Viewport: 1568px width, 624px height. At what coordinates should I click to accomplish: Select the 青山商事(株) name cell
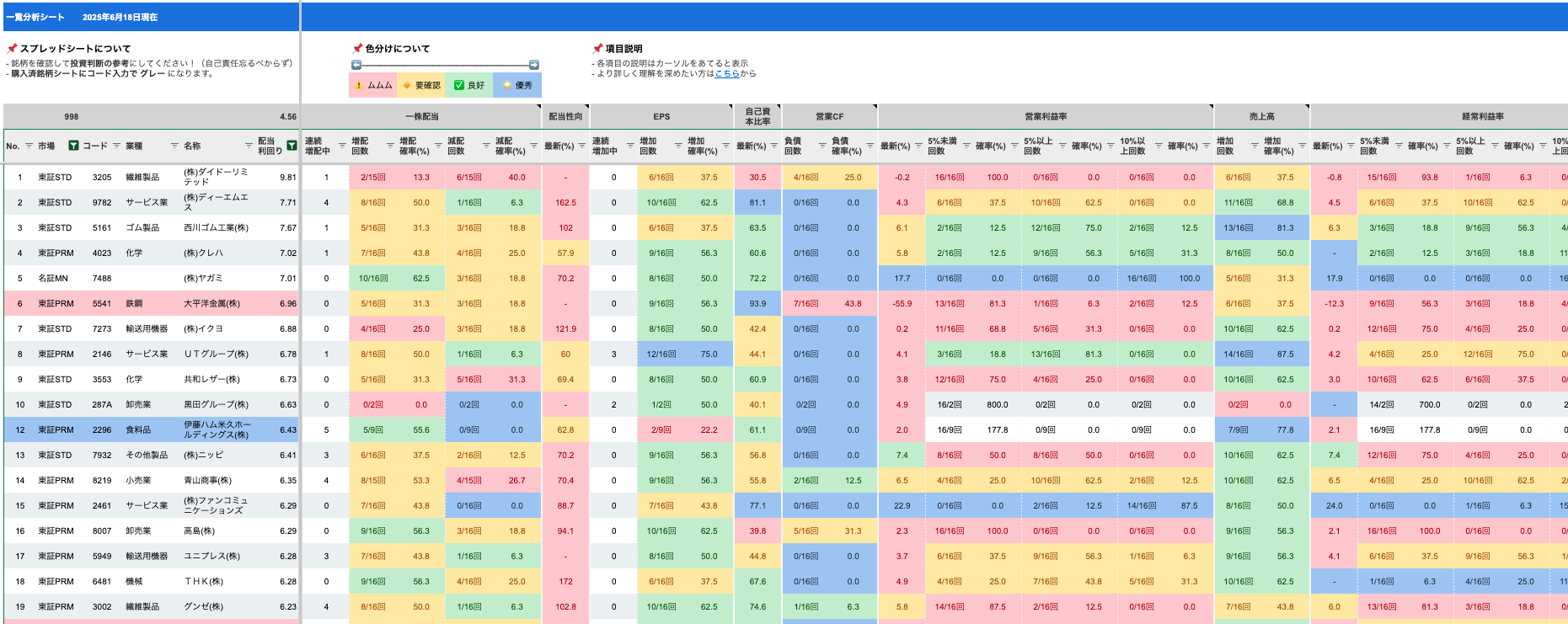click(217, 480)
